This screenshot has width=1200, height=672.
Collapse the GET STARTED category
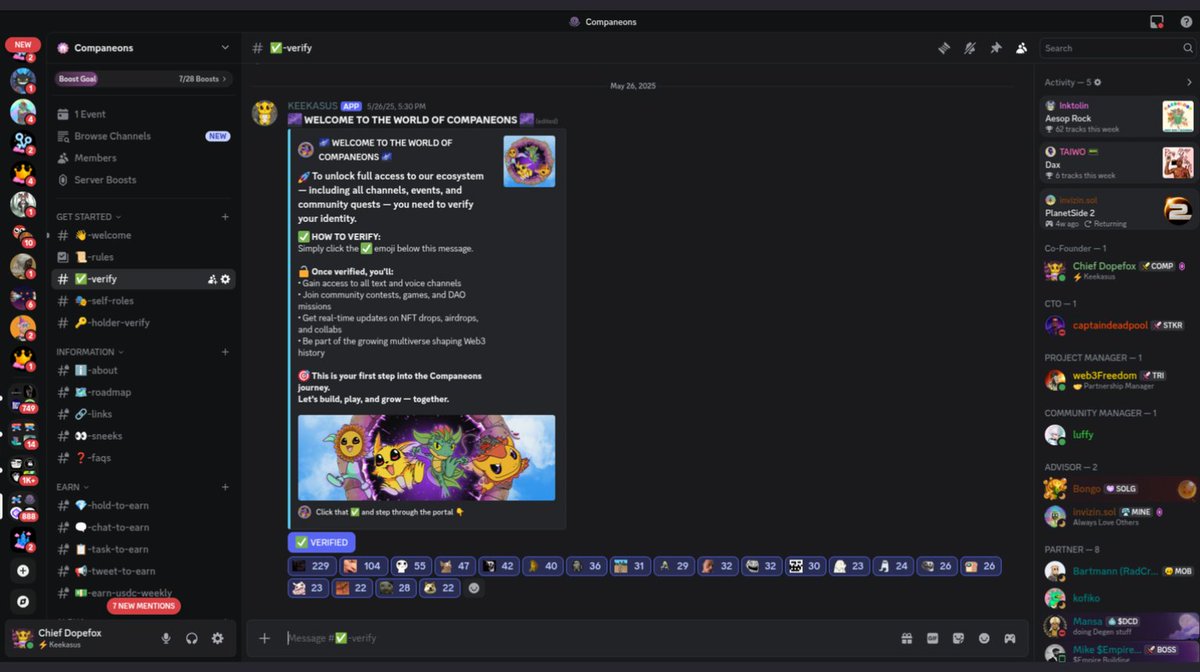(88, 216)
